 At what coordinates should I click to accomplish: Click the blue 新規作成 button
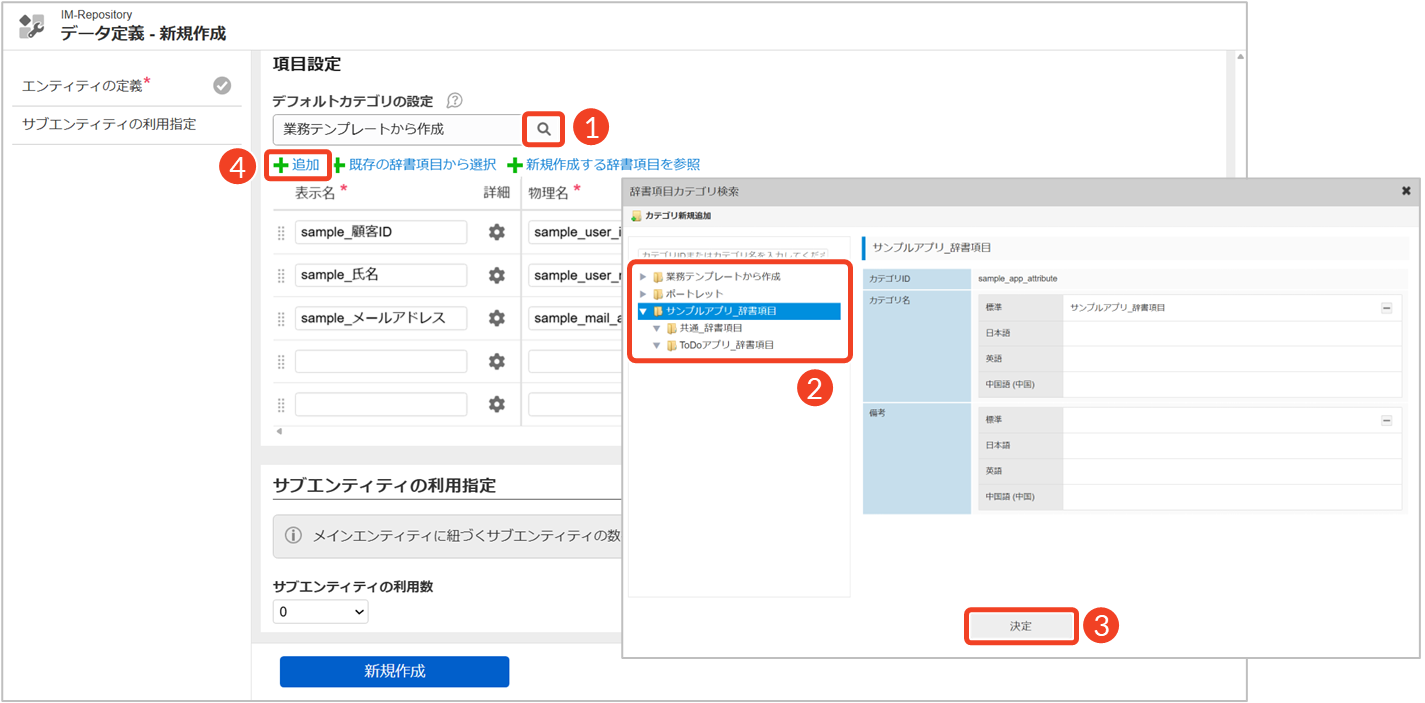pyautogui.click(x=394, y=671)
